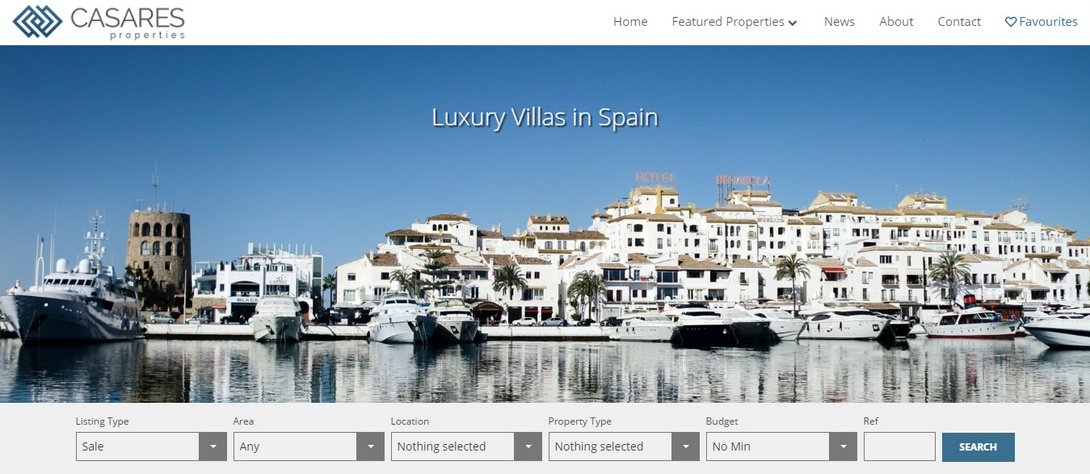Click the chevron next to Featured Properties
This screenshot has width=1090, height=474.
792,23
